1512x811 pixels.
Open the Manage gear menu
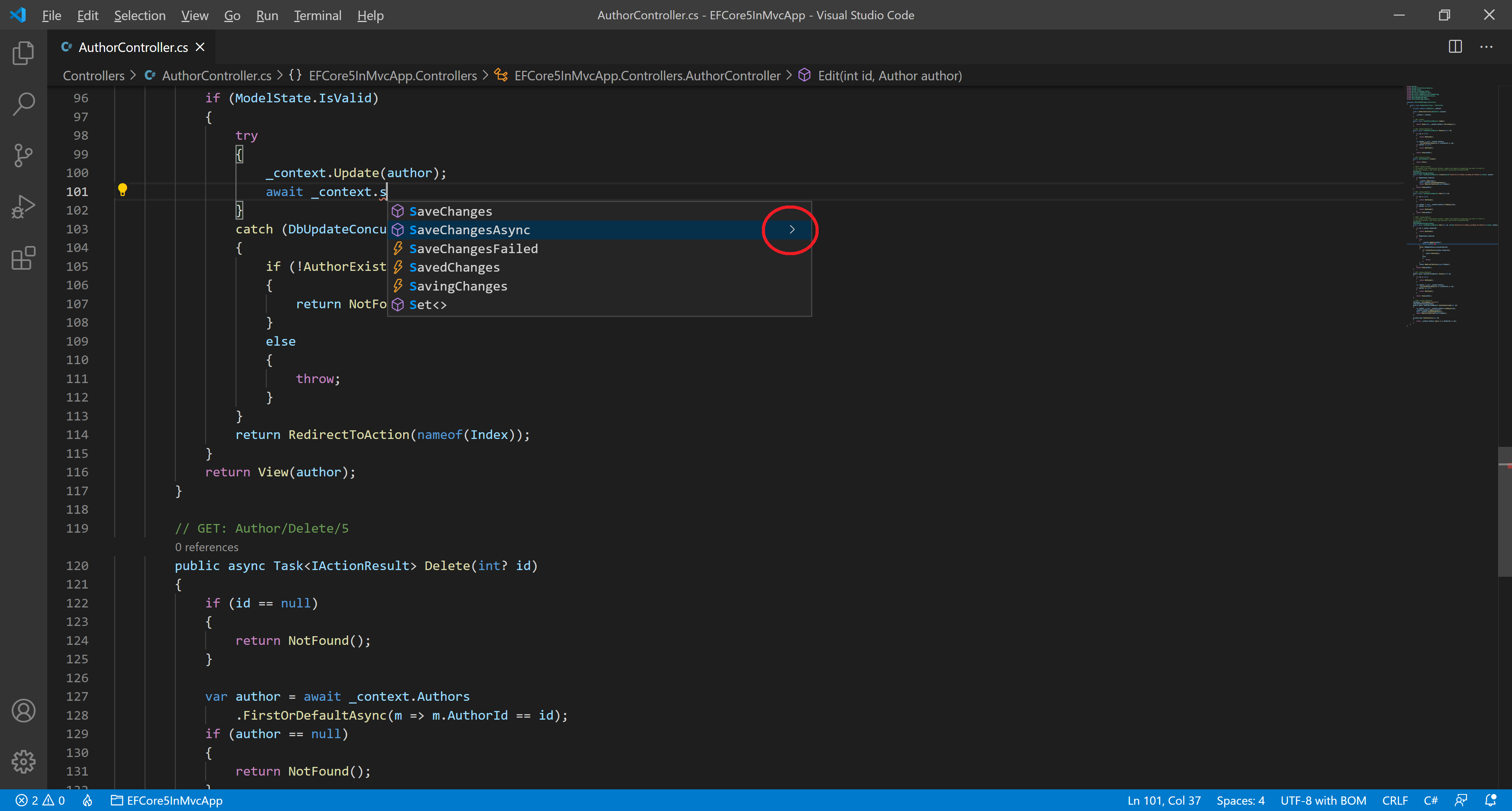pyautogui.click(x=24, y=762)
